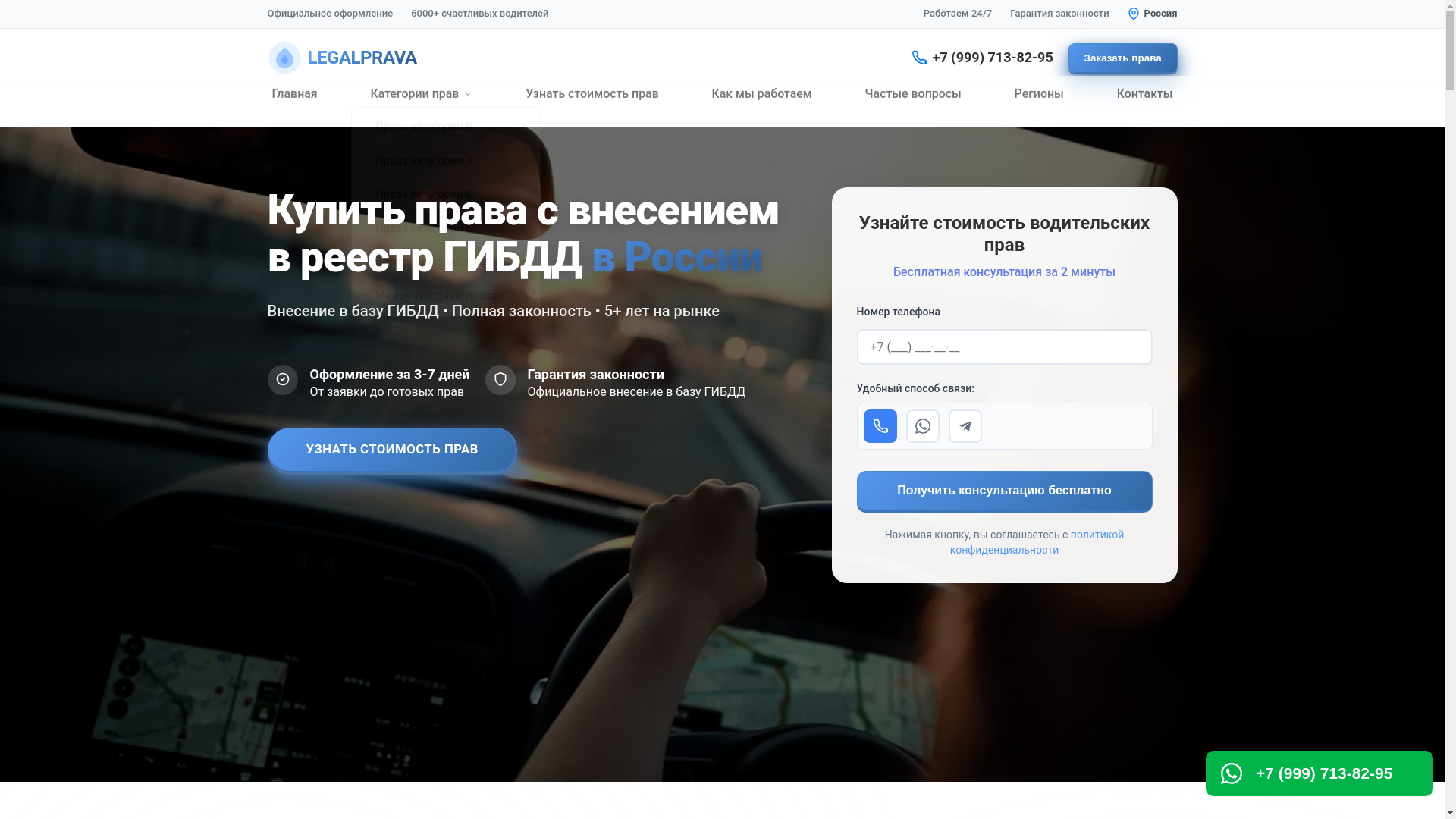This screenshot has height=819, width=1456.
Task: Click the LEGALPRAVA droplet logo icon
Action: point(284,58)
